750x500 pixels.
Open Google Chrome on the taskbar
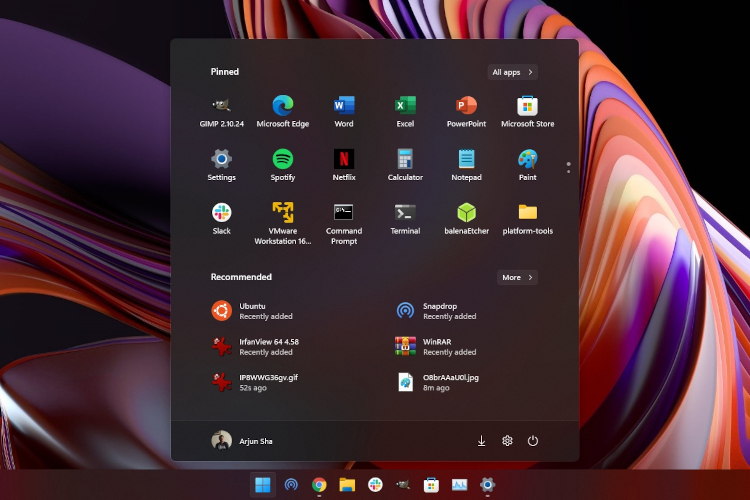tap(319, 485)
